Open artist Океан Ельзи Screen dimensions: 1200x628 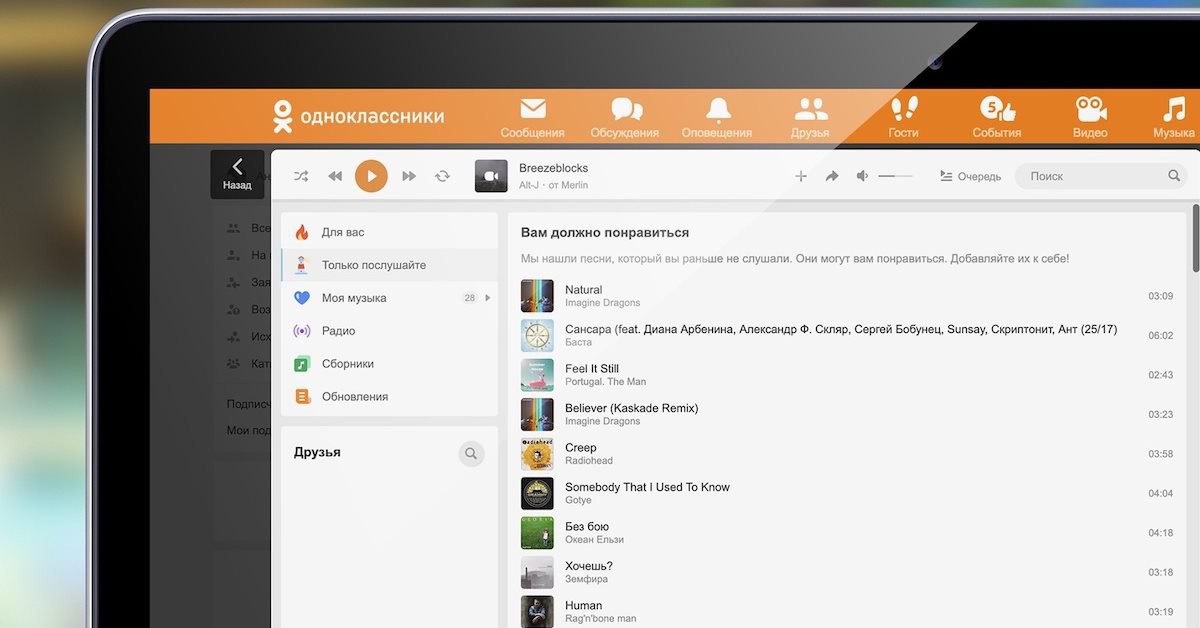click(594, 540)
